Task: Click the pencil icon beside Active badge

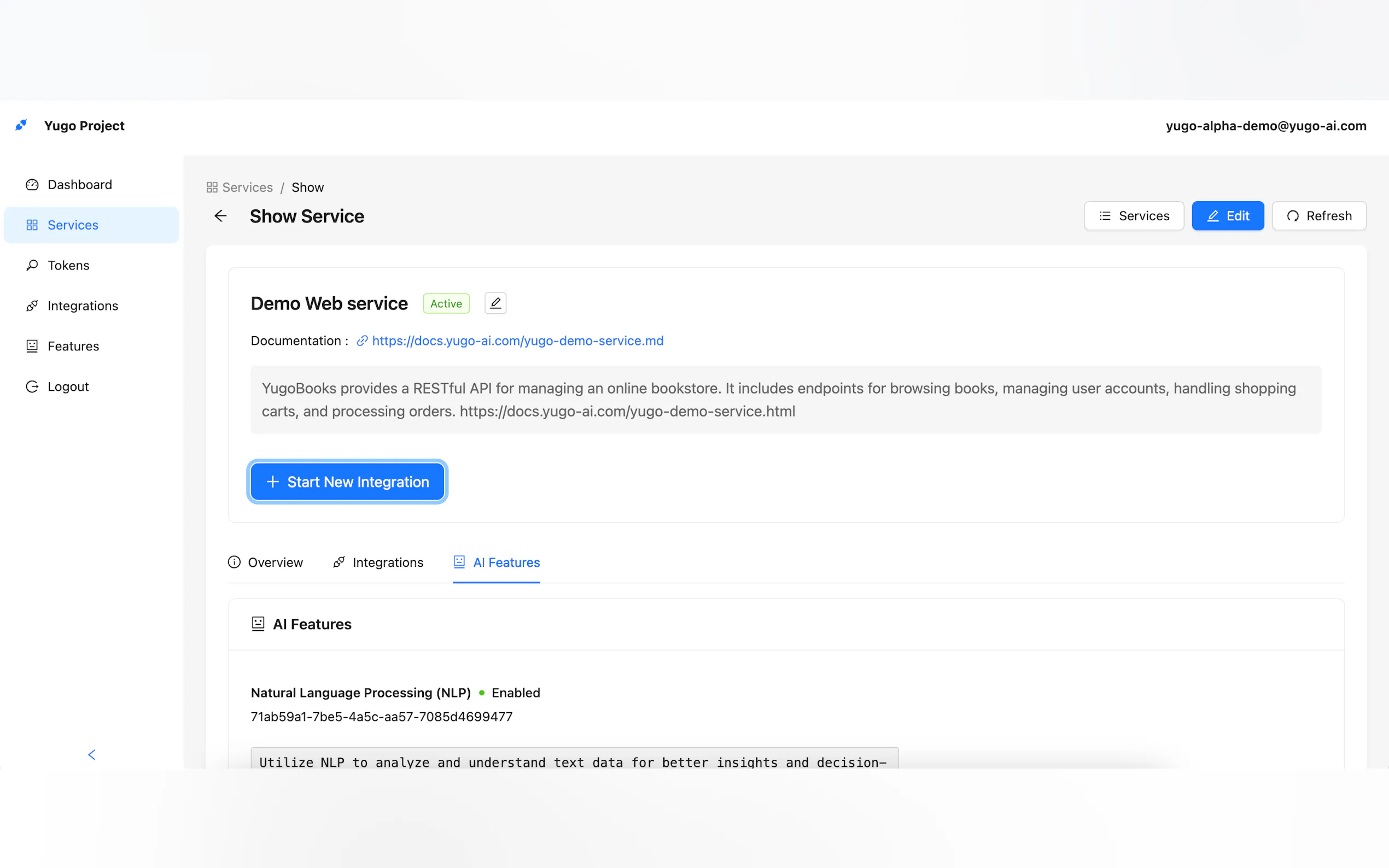Action: point(495,303)
